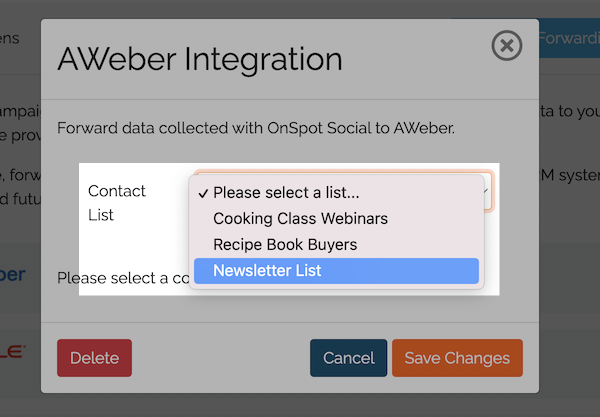The image size is (600, 417).
Task: Click the Contact List dropdown arrow
Action: 486,188
